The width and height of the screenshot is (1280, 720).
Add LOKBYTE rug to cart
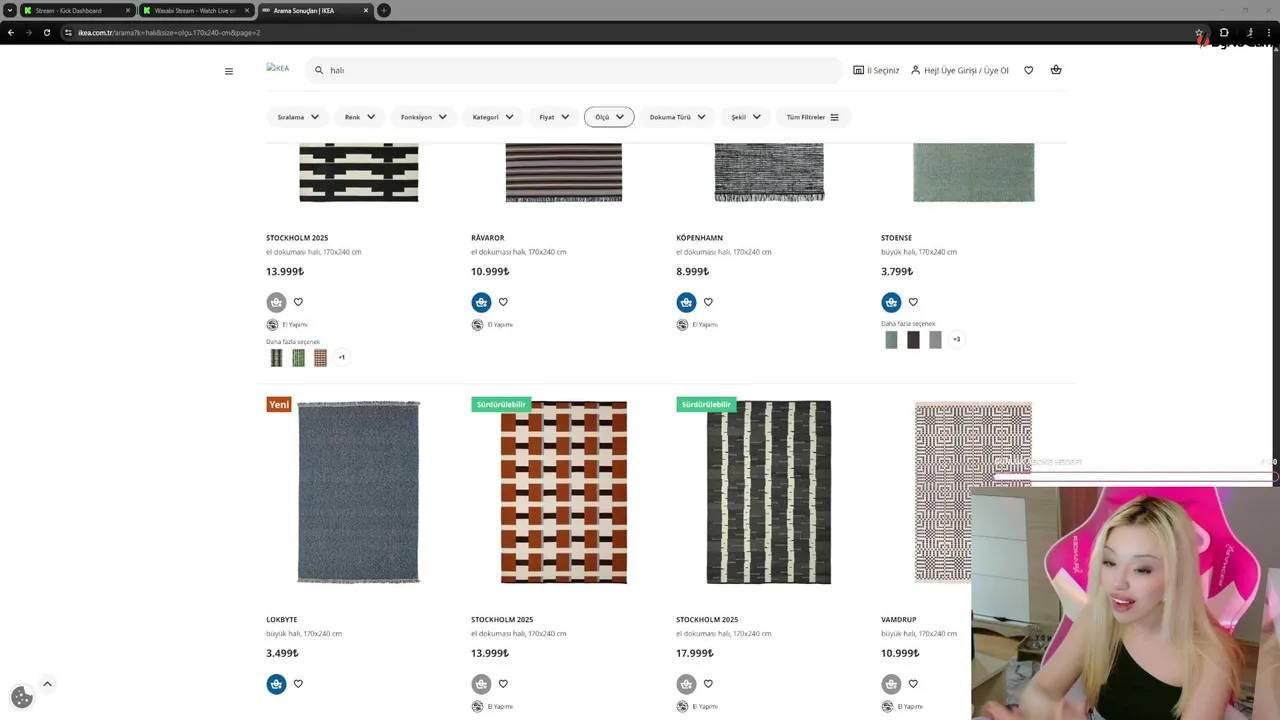[276, 684]
